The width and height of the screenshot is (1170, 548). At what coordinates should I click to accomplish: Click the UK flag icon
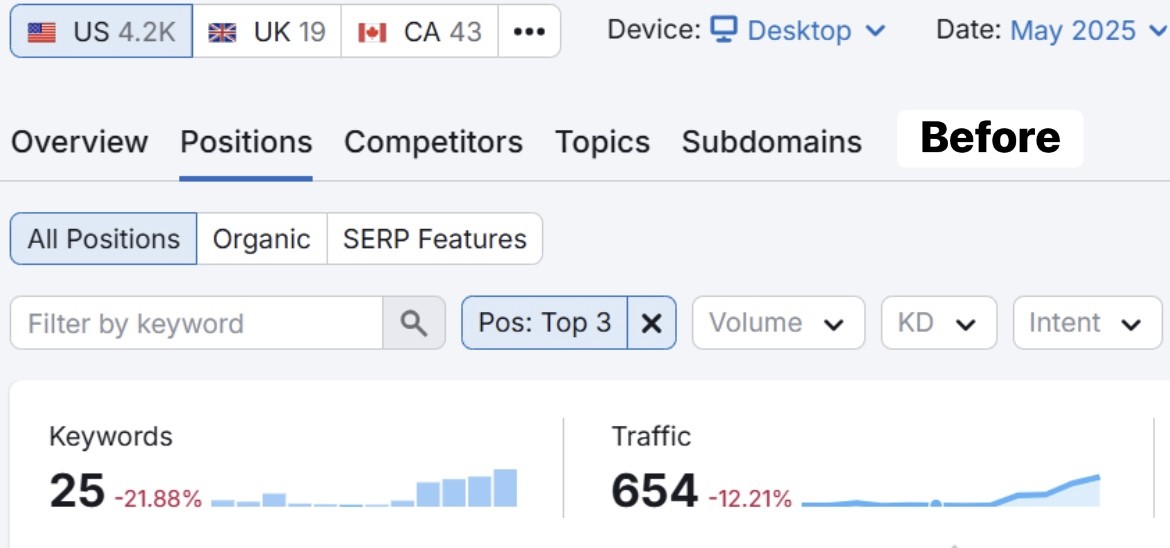point(222,32)
